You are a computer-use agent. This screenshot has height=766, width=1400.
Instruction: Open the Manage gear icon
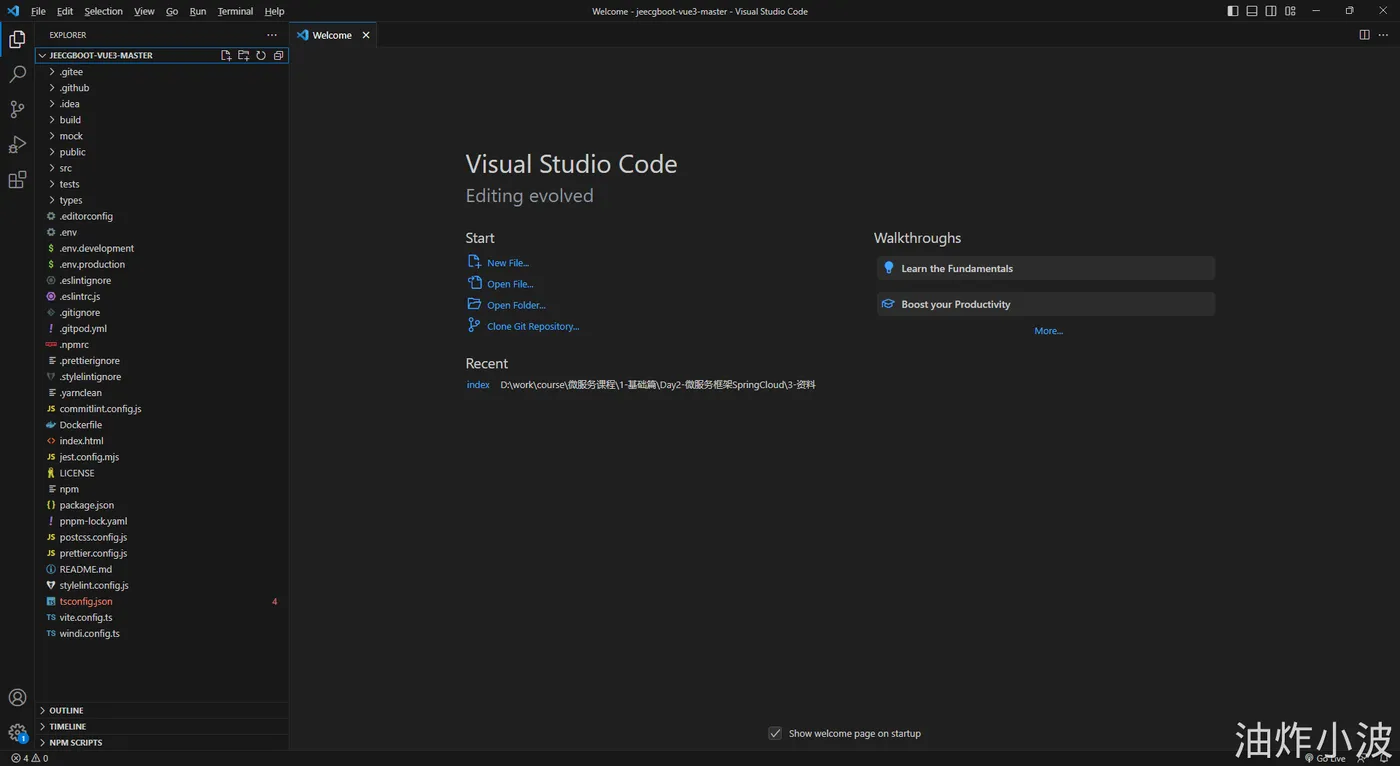[x=17, y=733]
